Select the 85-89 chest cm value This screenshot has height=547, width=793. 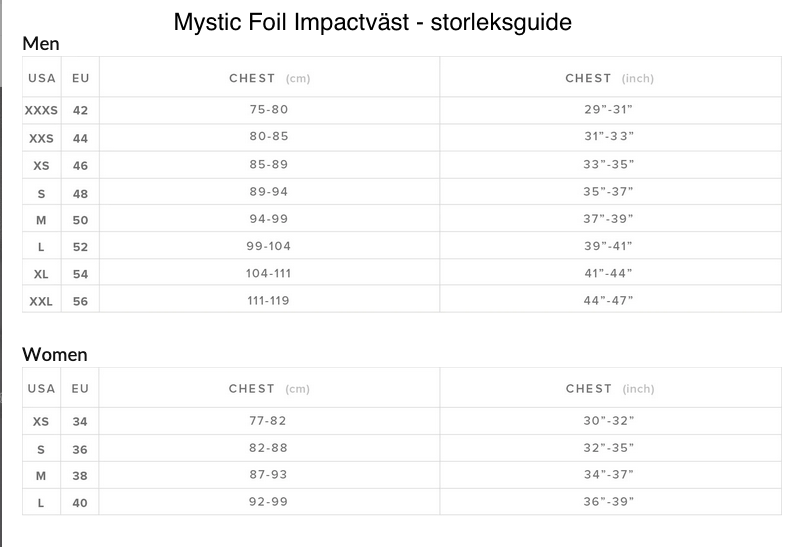pos(268,164)
